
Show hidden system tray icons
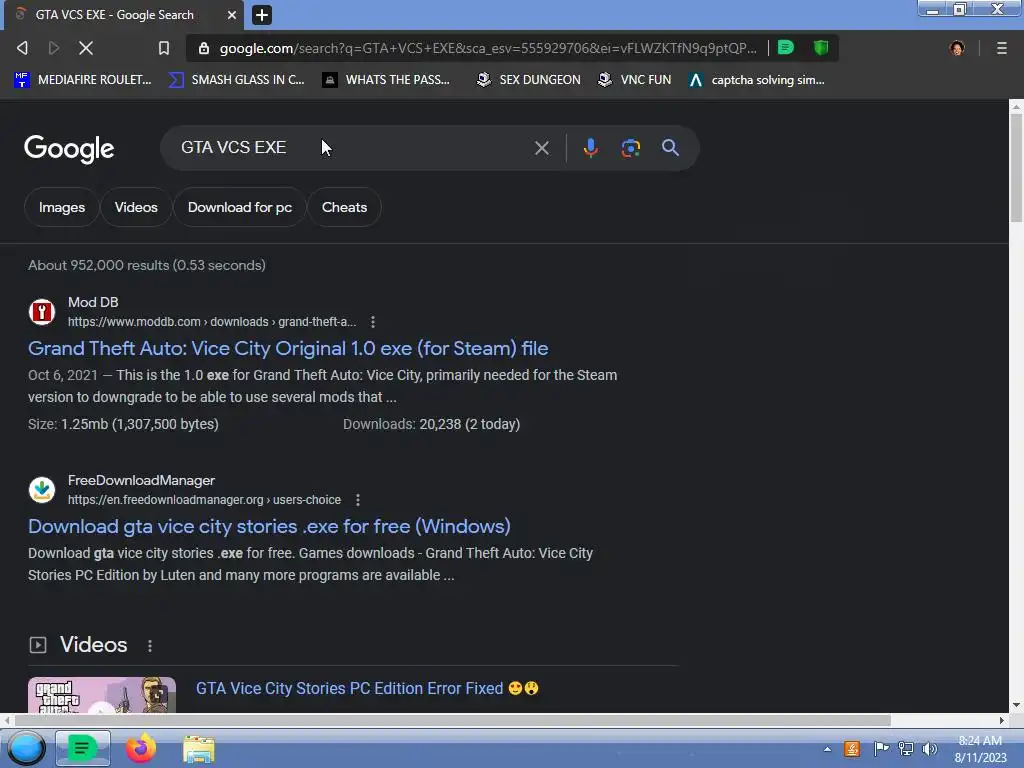[x=827, y=749]
